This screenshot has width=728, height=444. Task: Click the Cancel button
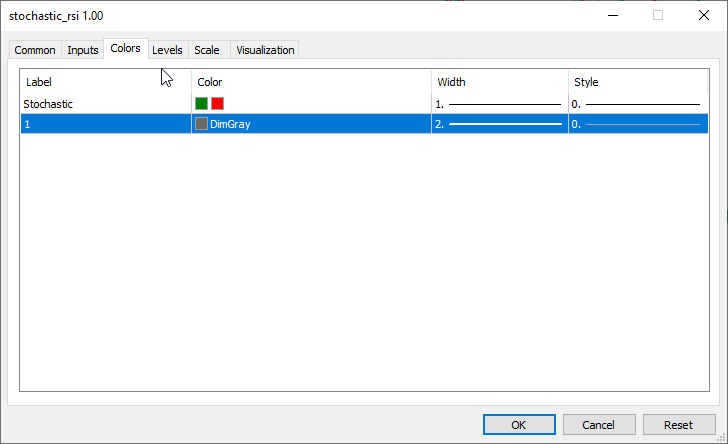click(x=599, y=424)
